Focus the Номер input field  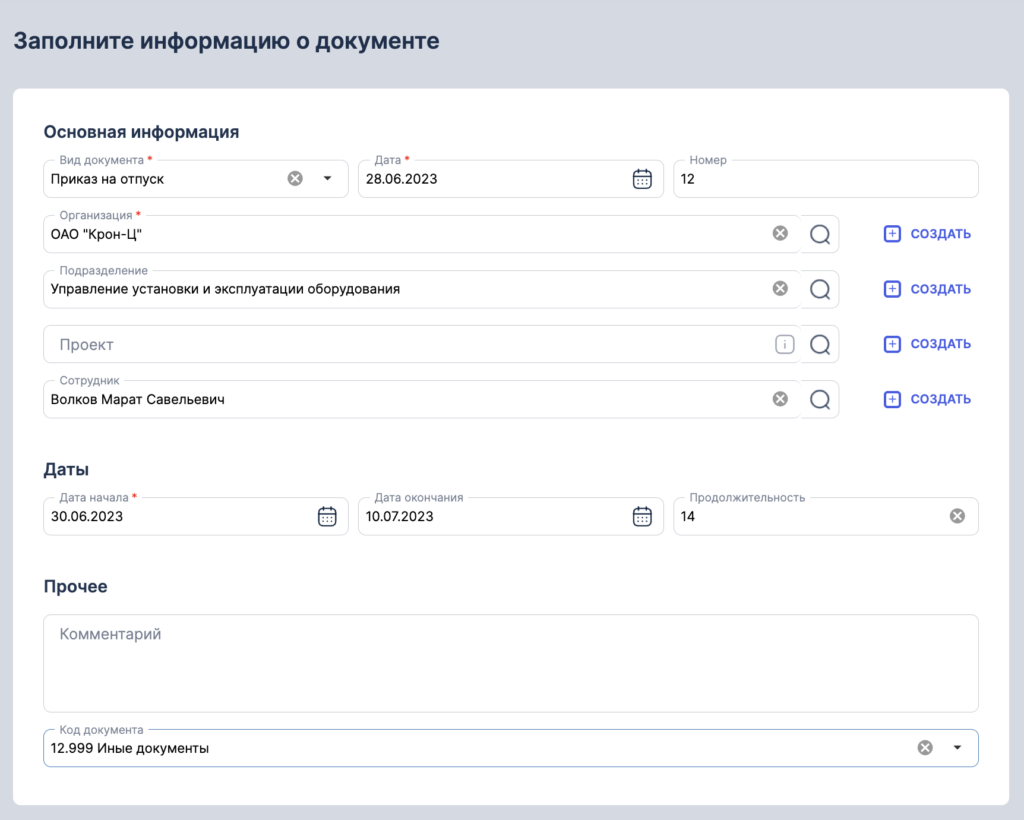pyautogui.click(x=825, y=179)
